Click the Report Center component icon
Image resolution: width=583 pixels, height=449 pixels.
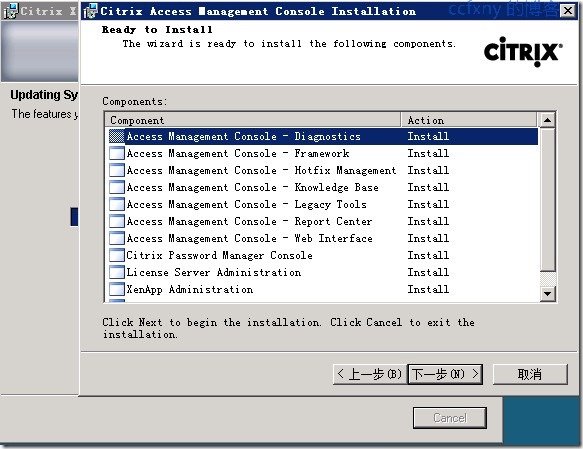pyautogui.click(x=117, y=221)
